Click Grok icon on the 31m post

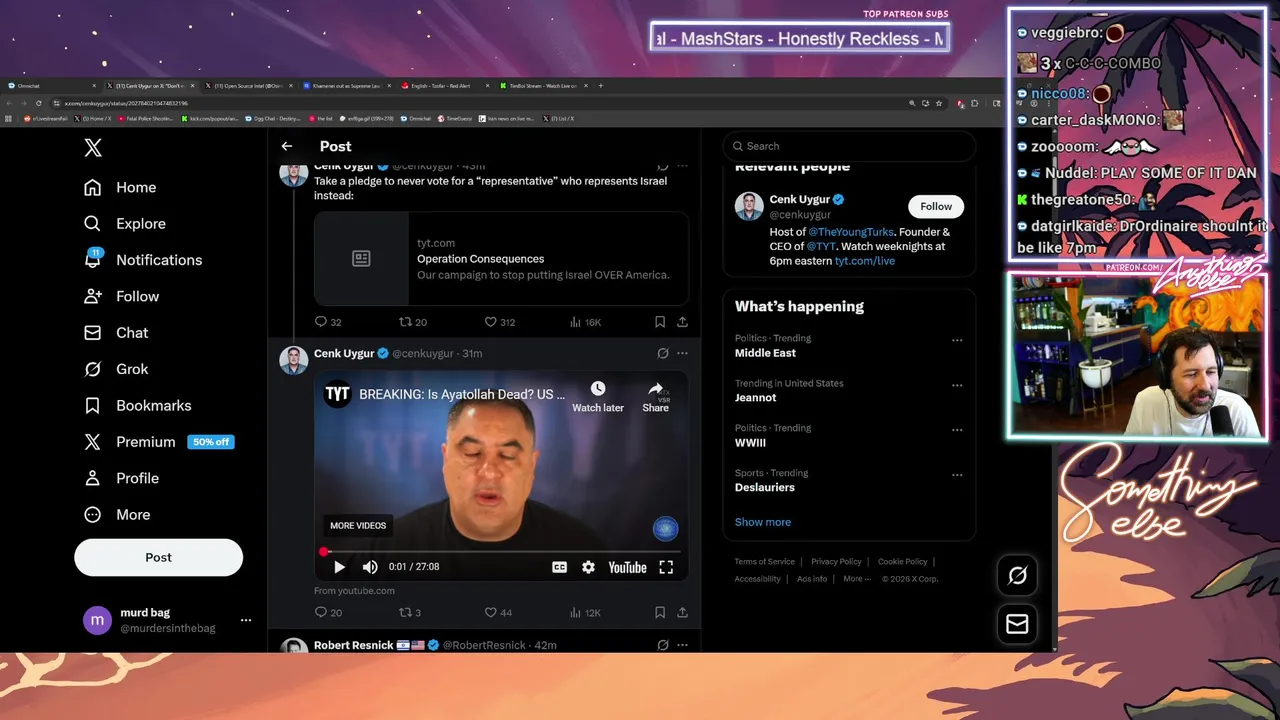[662, 353]
